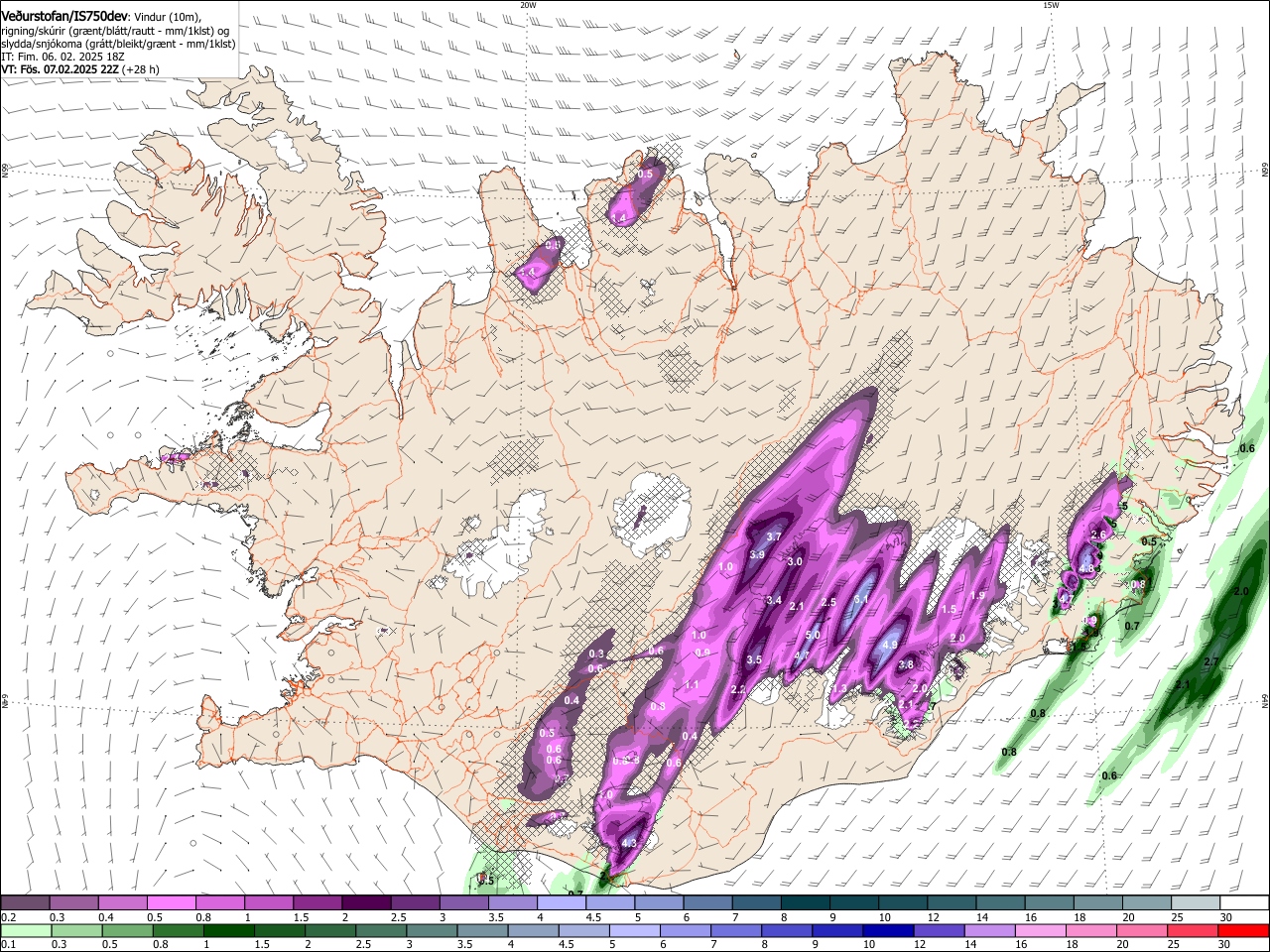1270x952 pixels.
Task: Click the 0.2 label in the upper legend row
Action: (8, 917)
